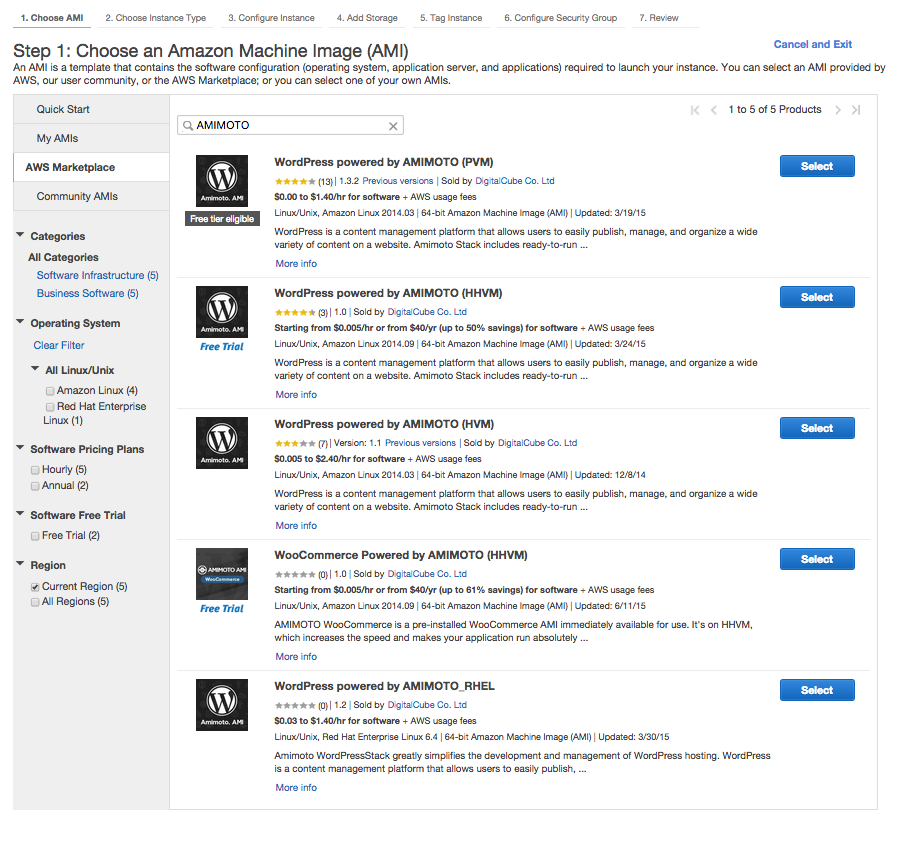Click star rating of WordPress AMIMOTO (HHVM)
The height and width of the screenshot is (841, 899).
pyautogui.click(x=295, y=312)
